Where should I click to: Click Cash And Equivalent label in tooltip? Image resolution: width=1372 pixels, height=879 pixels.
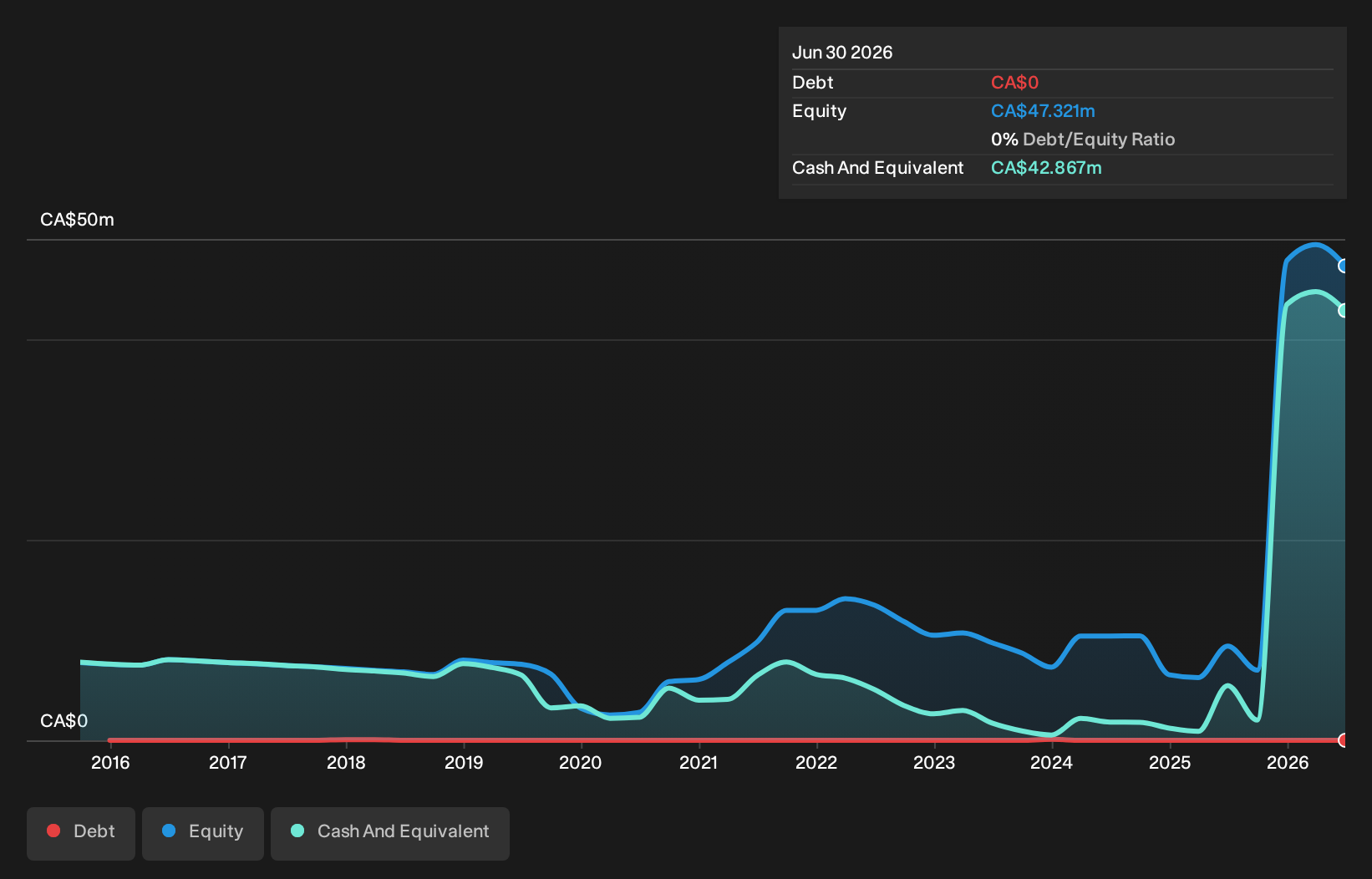878,168
